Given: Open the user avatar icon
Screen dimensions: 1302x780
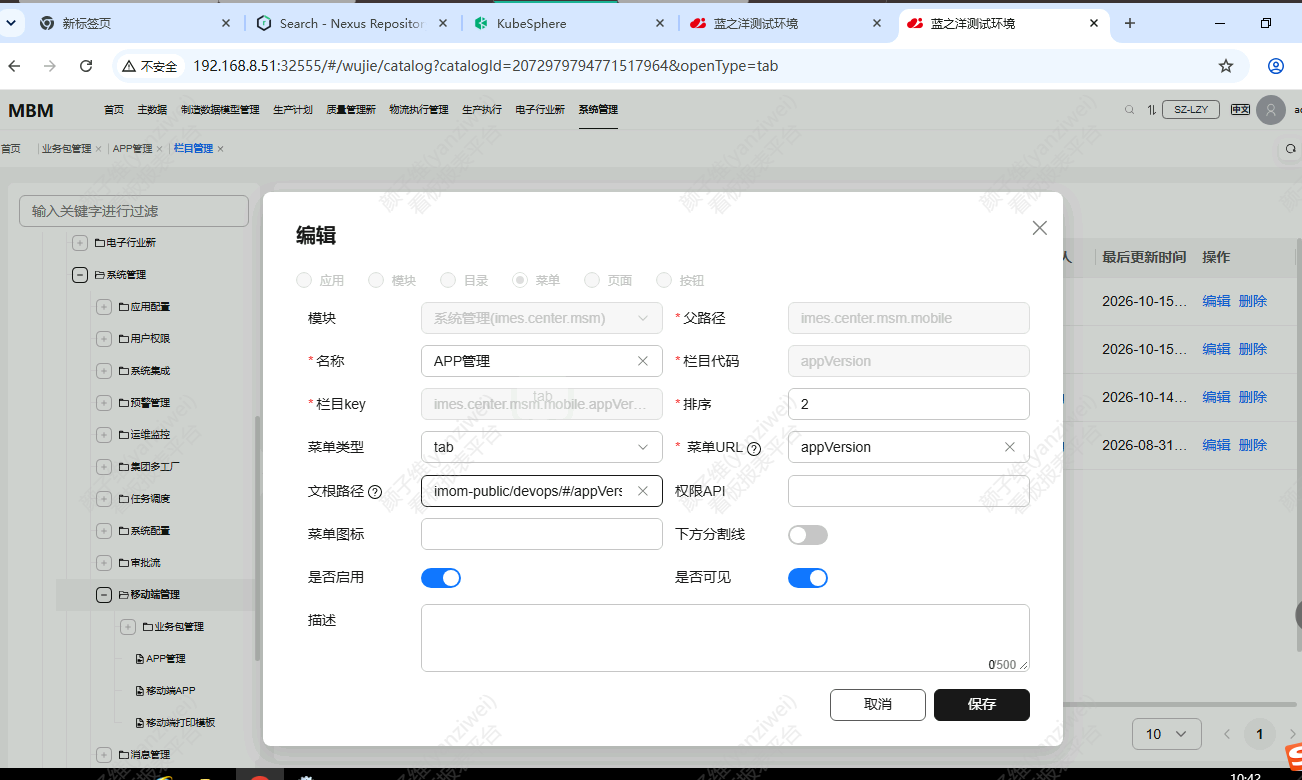Looking at the screenshot, I should 1271,110.
